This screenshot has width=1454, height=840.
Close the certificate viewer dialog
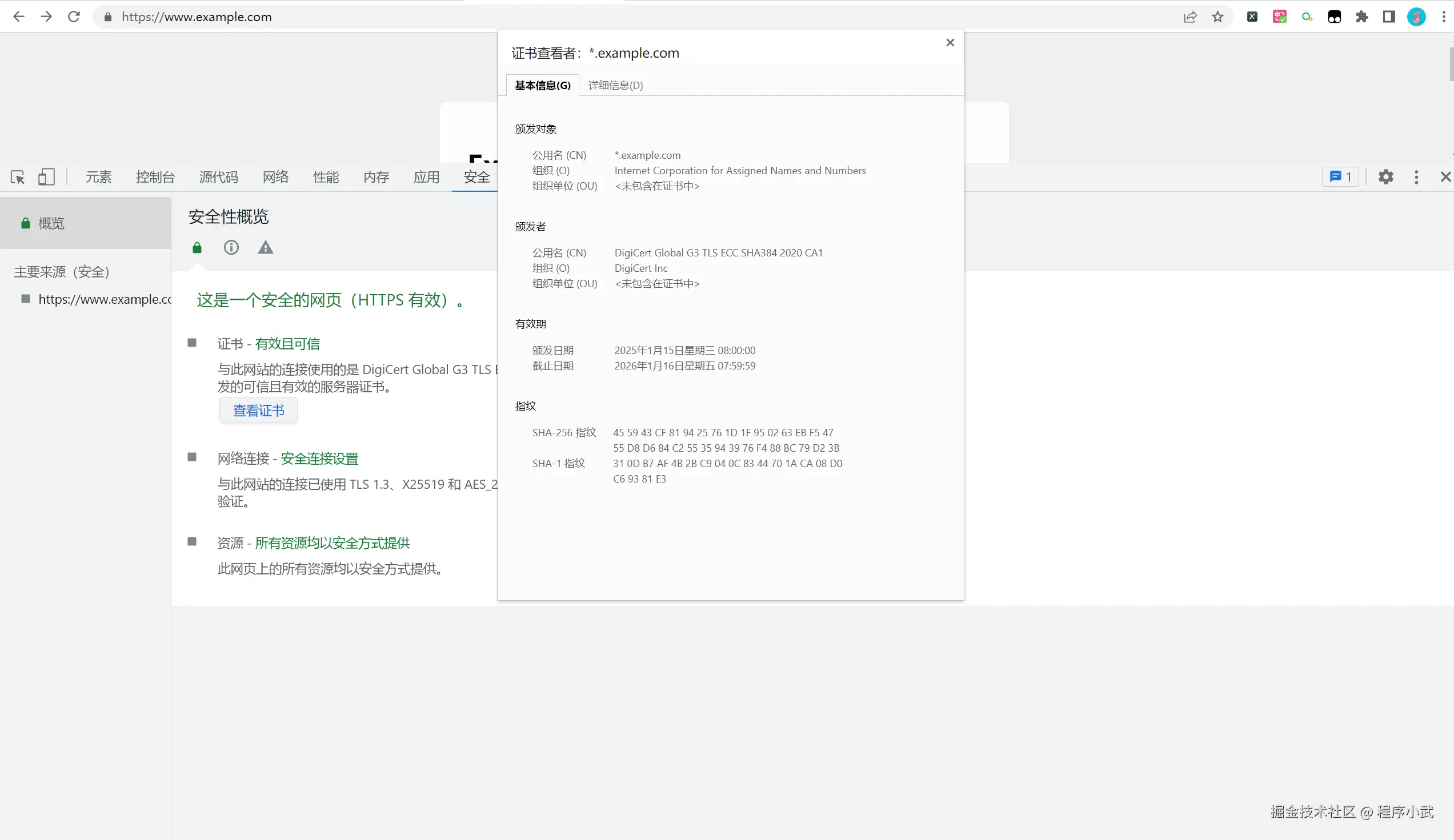tap(950, 43)
